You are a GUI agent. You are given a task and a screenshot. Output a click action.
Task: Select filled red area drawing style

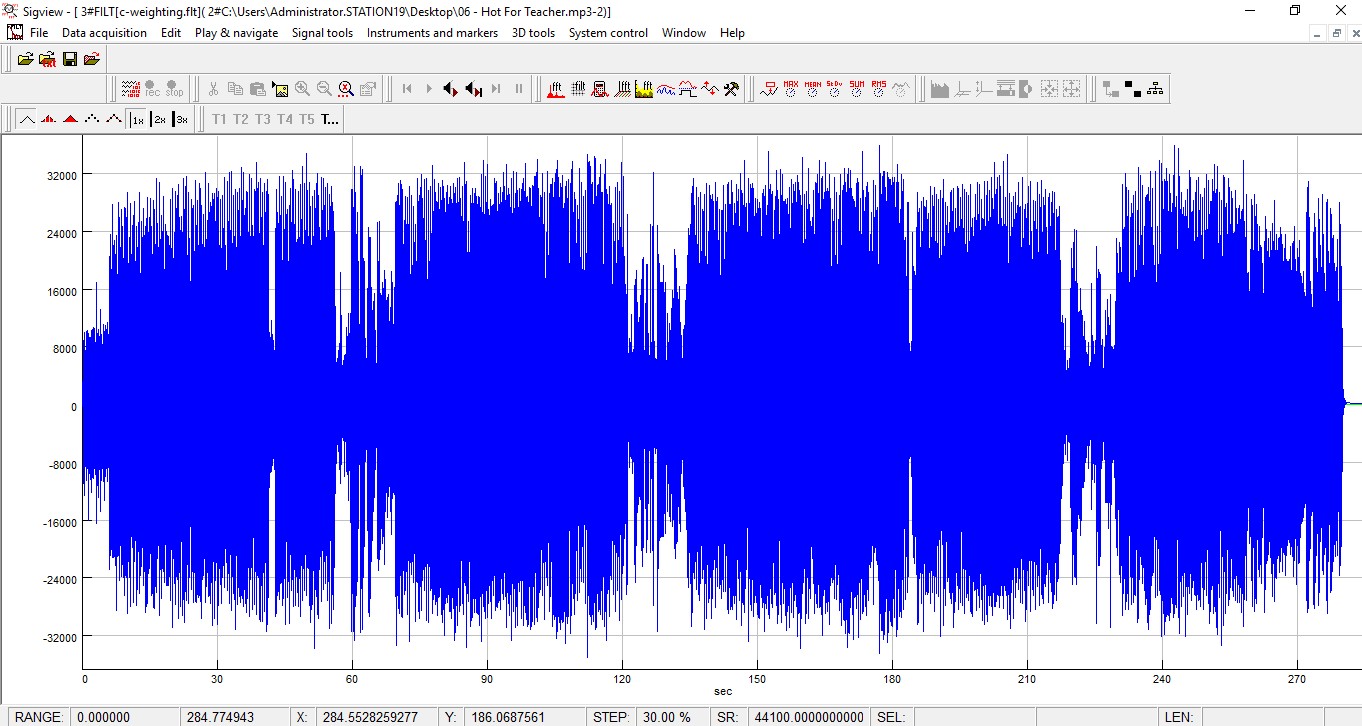(70, 119)
